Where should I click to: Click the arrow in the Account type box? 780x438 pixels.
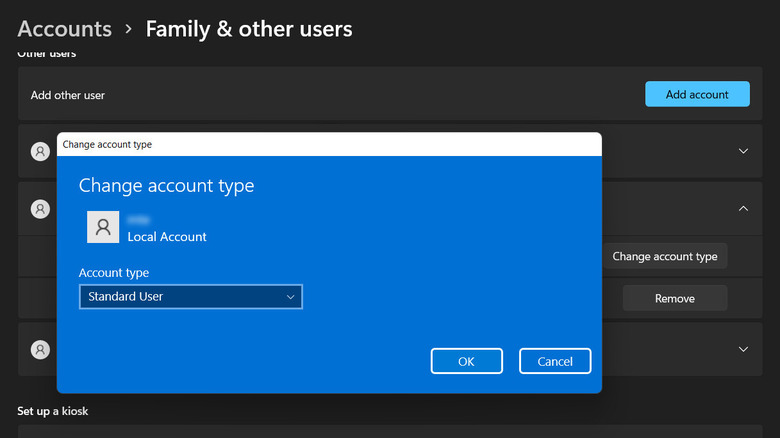(290, 297)
